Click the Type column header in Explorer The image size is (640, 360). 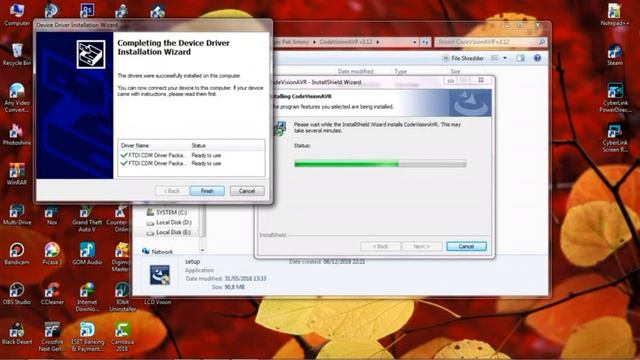tap(400, 71)
